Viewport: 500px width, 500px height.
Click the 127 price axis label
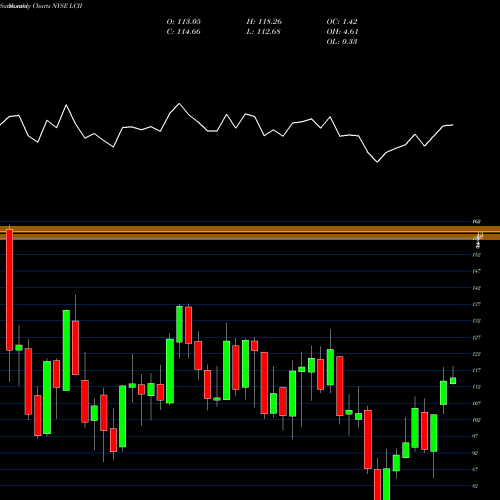click(x=476, y=338)
